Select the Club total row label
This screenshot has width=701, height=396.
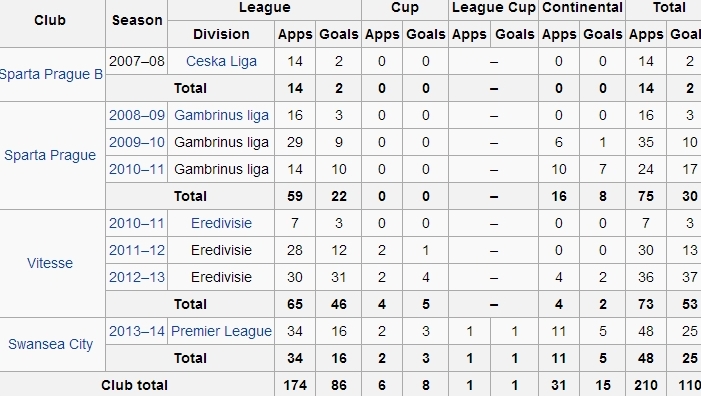point(134,385)
